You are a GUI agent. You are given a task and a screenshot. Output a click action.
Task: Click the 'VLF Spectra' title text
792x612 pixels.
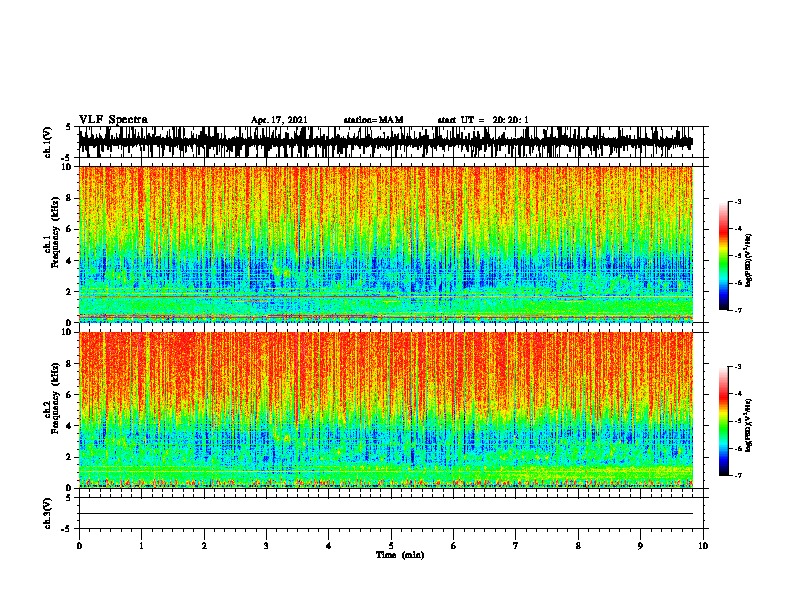[x=113, y=120]
